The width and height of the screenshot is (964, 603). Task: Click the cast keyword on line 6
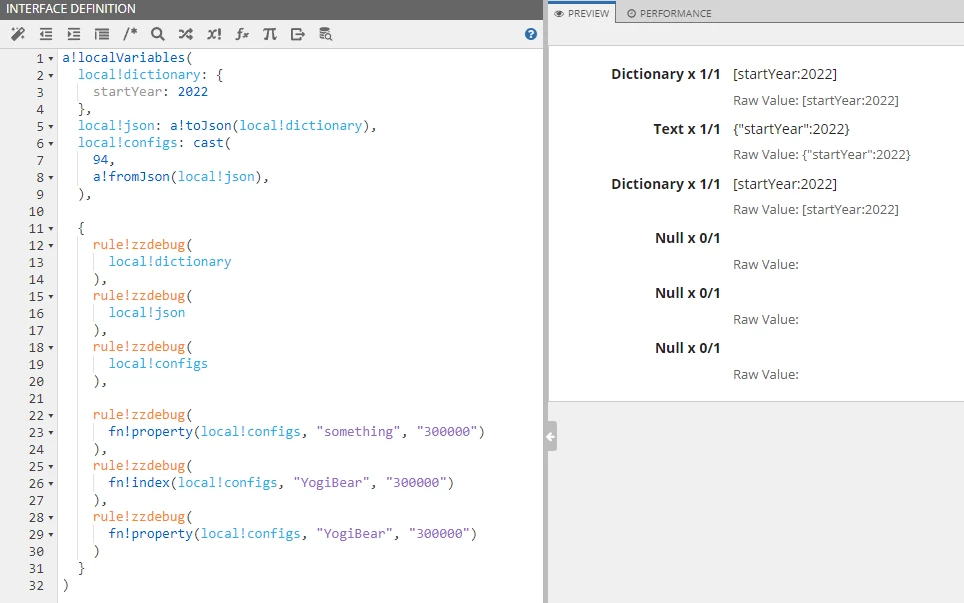coord(208,143)
